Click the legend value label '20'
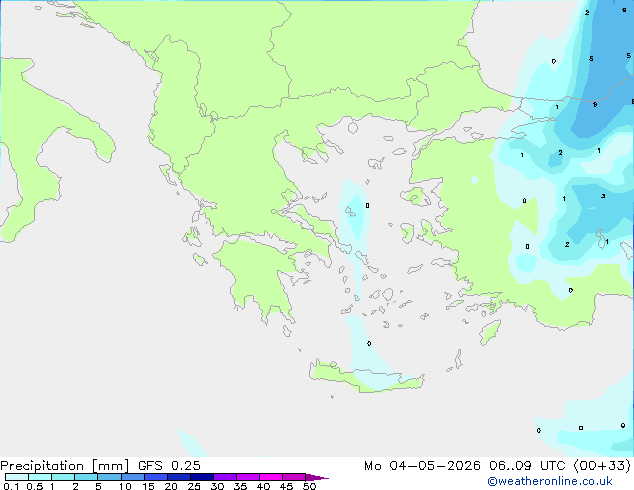The image size is (634, 490). [171, 486]
